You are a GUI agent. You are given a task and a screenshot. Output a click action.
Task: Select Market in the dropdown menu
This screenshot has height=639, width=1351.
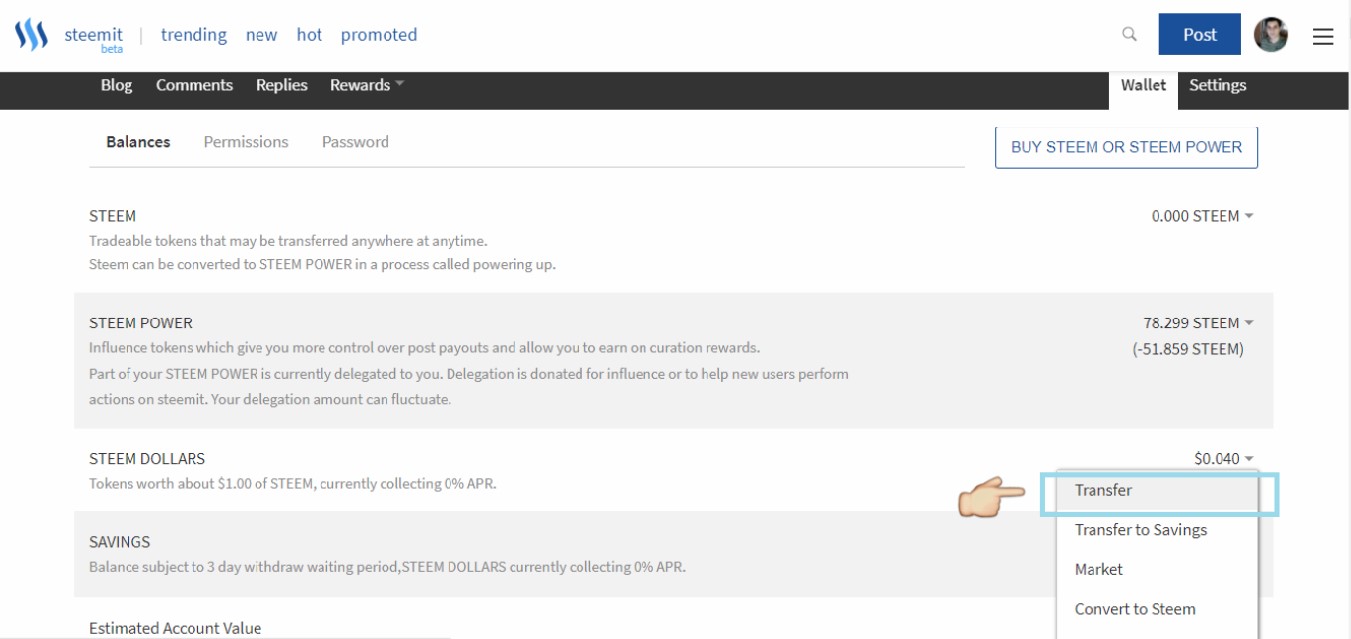click(x=1099, y=569)
